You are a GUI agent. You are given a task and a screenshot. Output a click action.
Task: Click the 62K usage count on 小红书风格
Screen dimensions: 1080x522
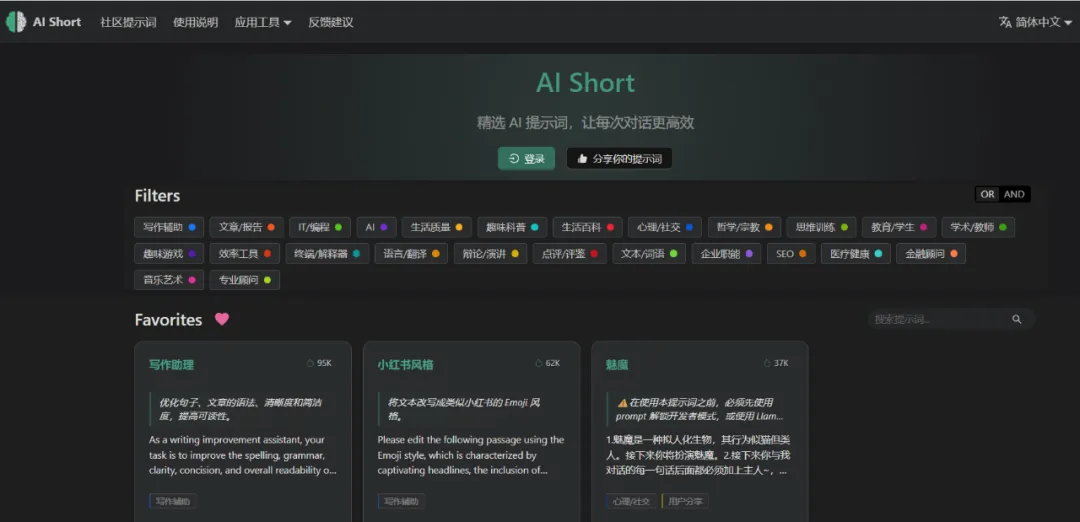tap(548, 363)
